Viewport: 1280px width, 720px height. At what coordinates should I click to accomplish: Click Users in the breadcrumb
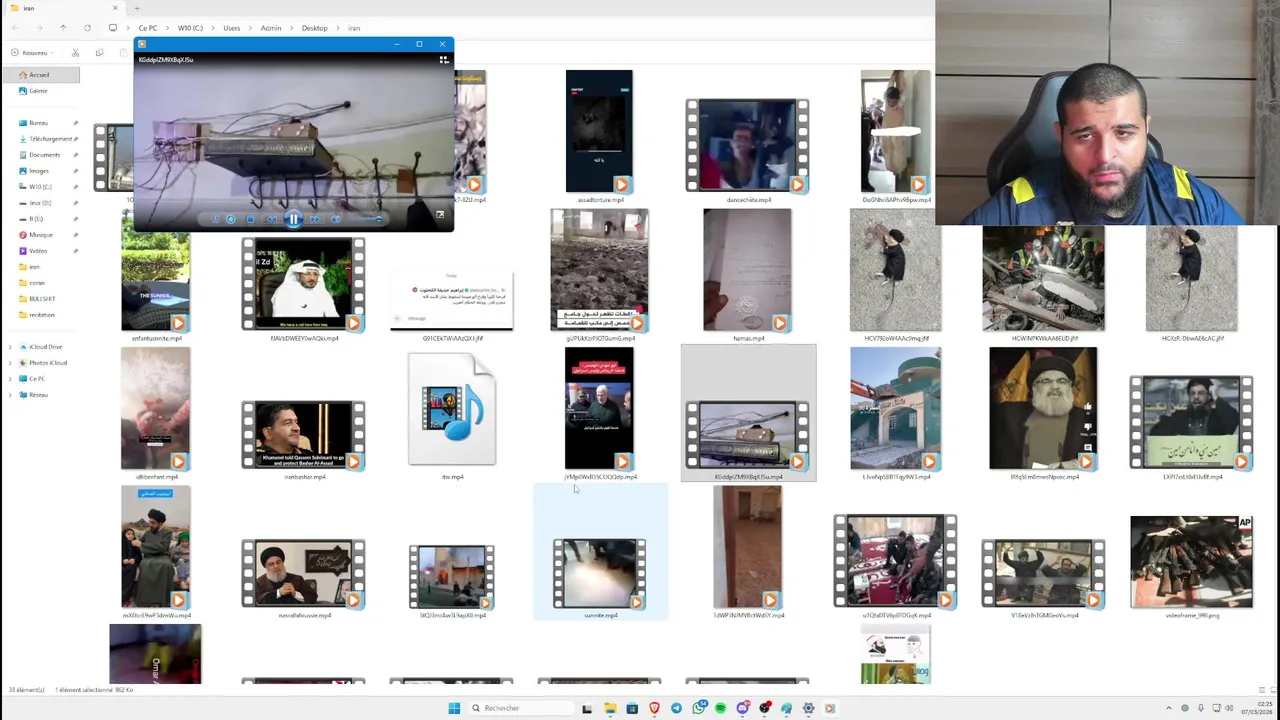232,28
